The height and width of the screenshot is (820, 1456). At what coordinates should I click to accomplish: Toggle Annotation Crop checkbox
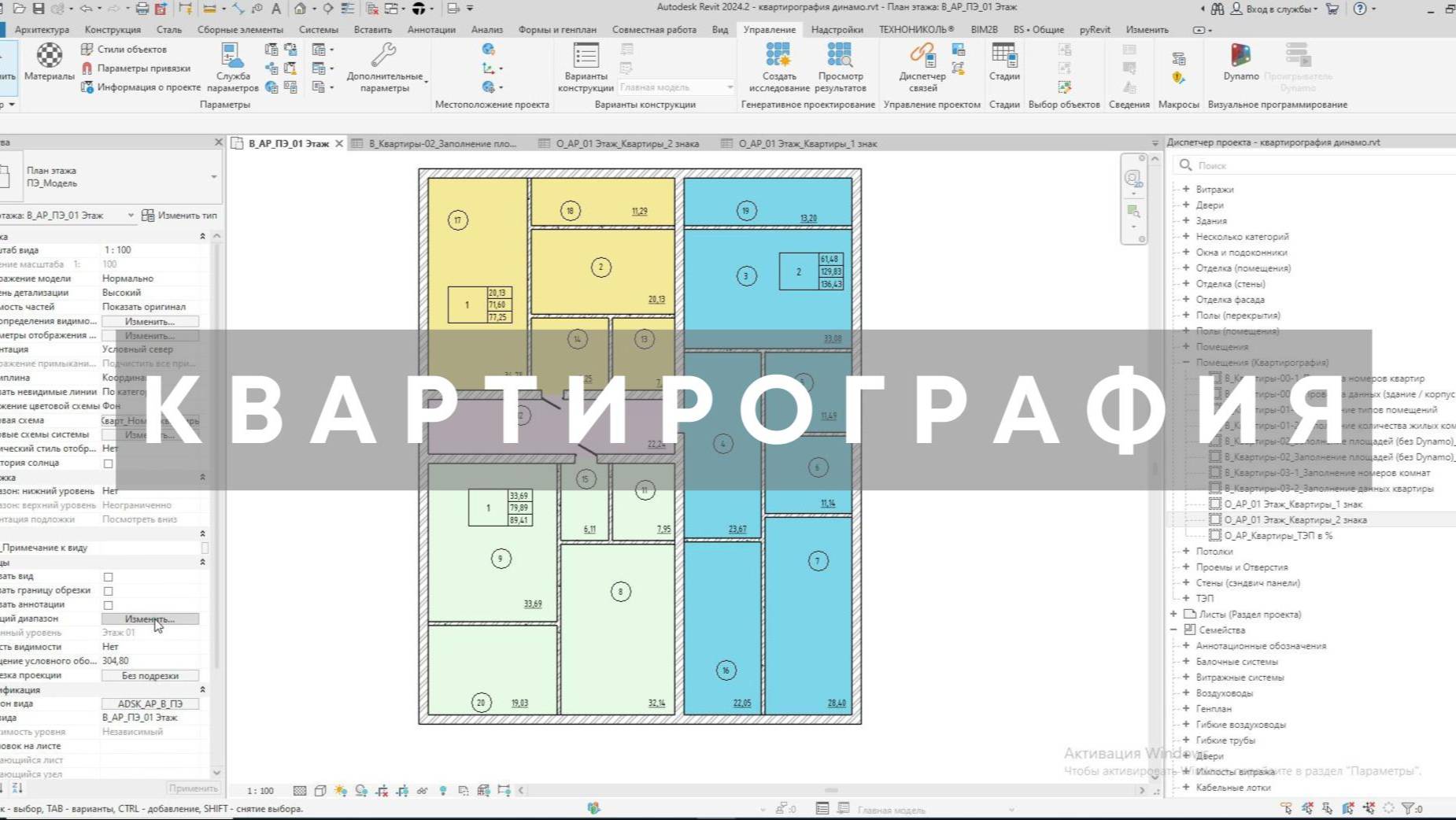pyautogui.click(x=109, y=605)
